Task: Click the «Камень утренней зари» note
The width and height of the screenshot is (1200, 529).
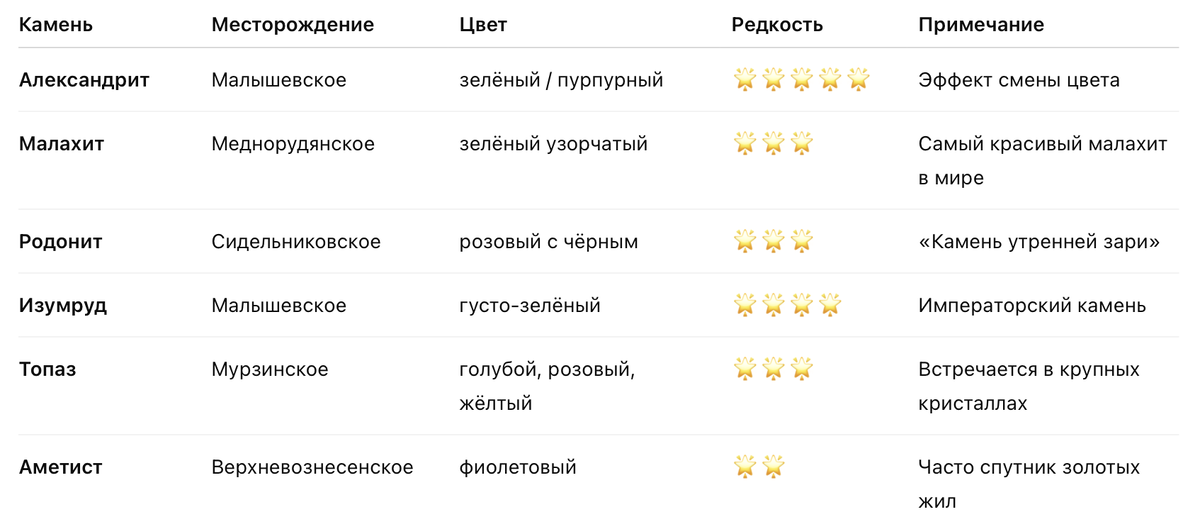Action: point(1039,242)
